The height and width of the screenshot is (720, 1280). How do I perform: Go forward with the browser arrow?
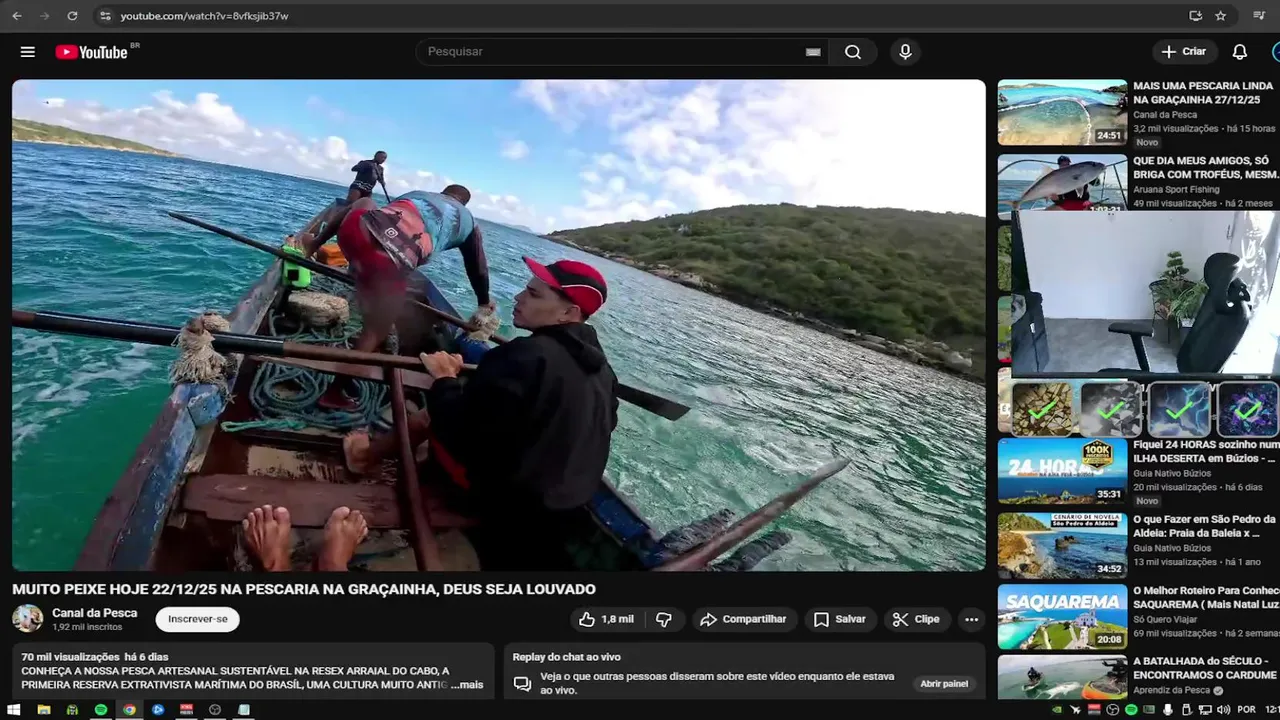pos(44,16)
